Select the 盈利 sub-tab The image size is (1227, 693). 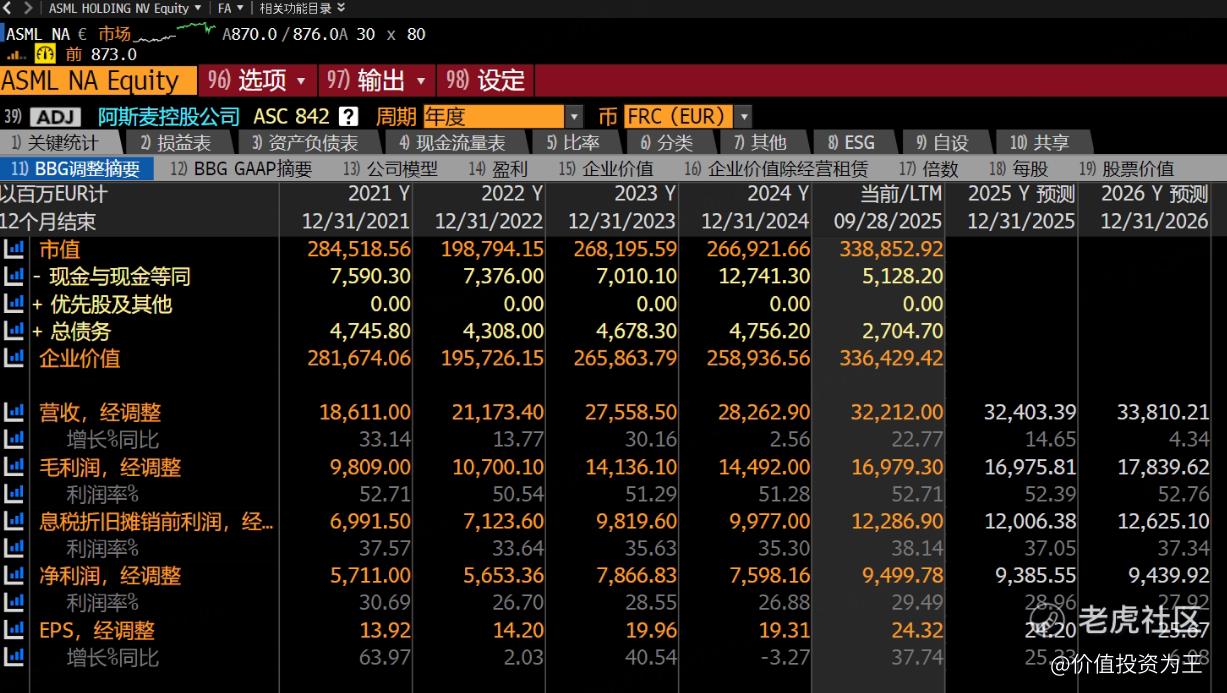point(497,169)
